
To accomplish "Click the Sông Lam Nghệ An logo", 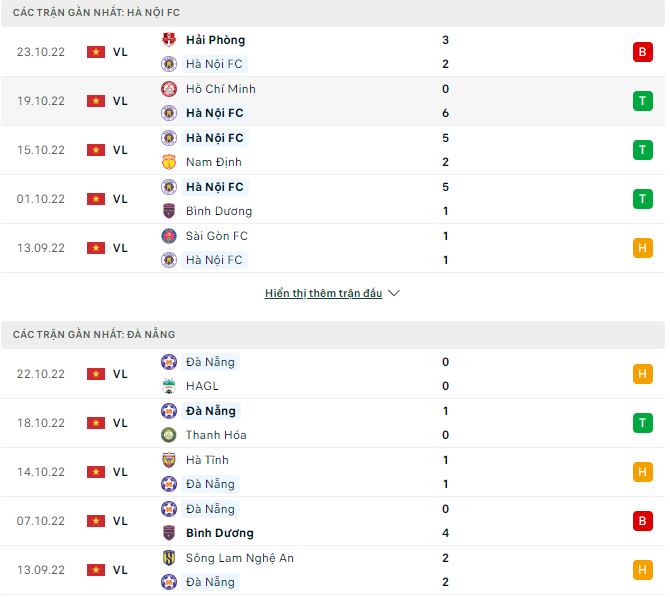I will click(168, 558).
